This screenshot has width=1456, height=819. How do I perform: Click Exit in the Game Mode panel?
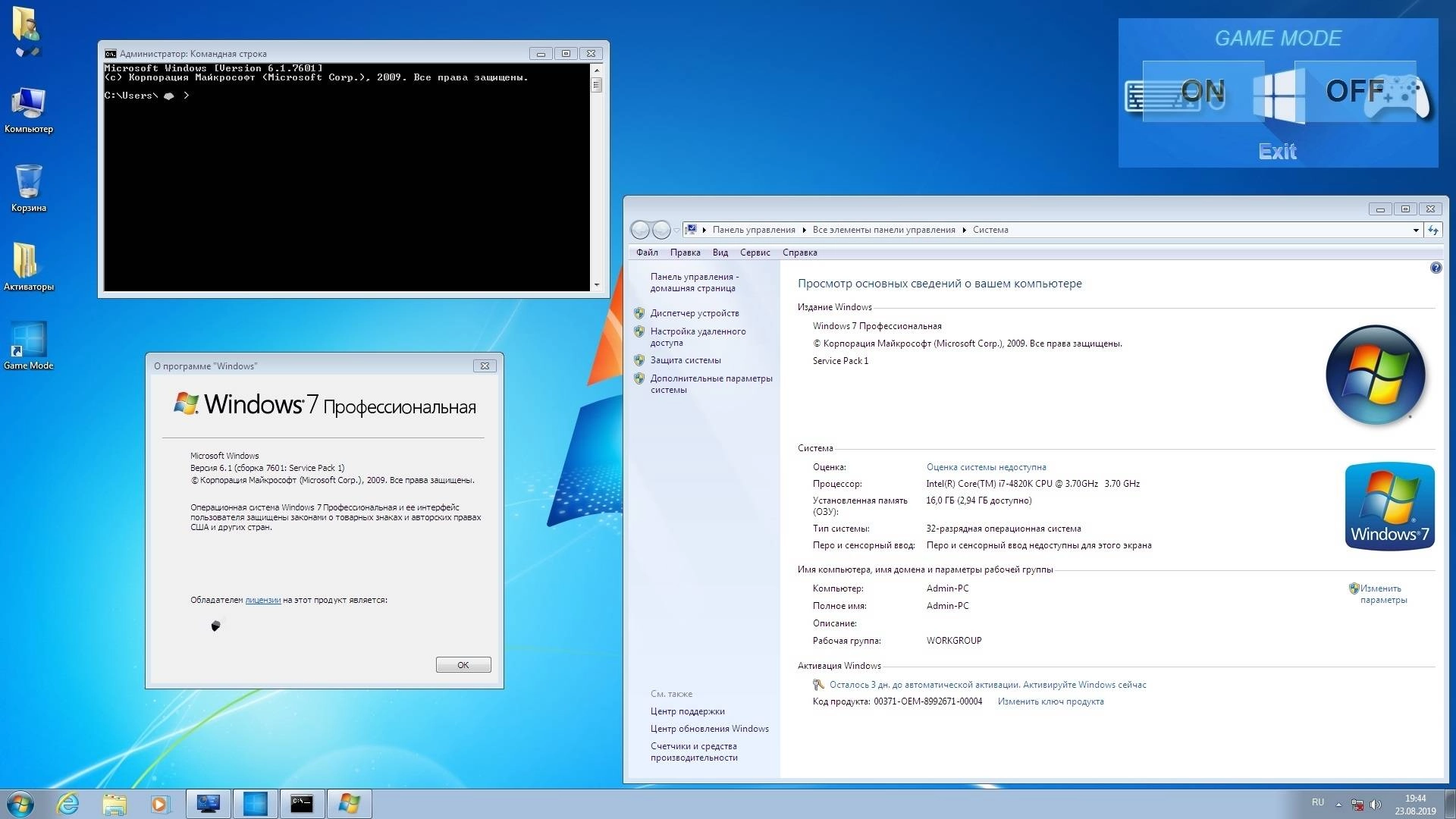click(1278, 152)
